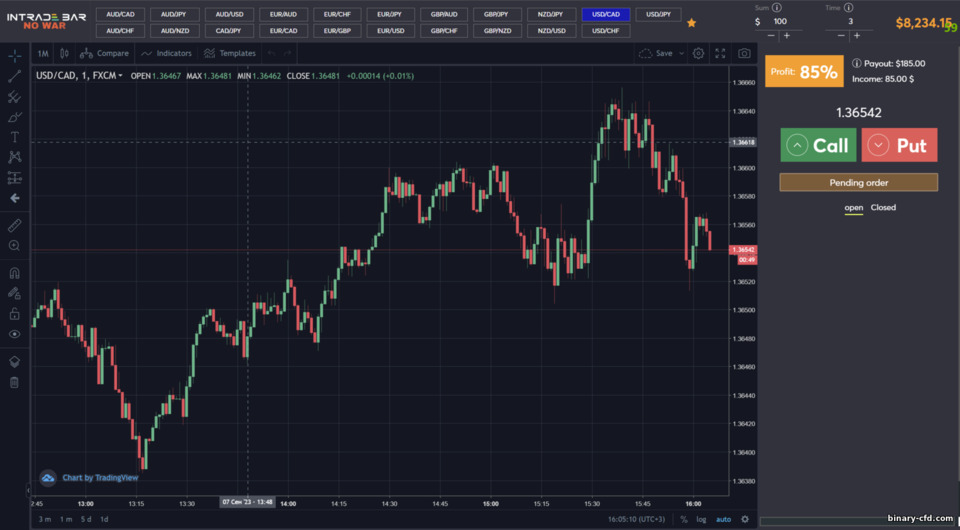Select the text annotation tool

point(15,137)
